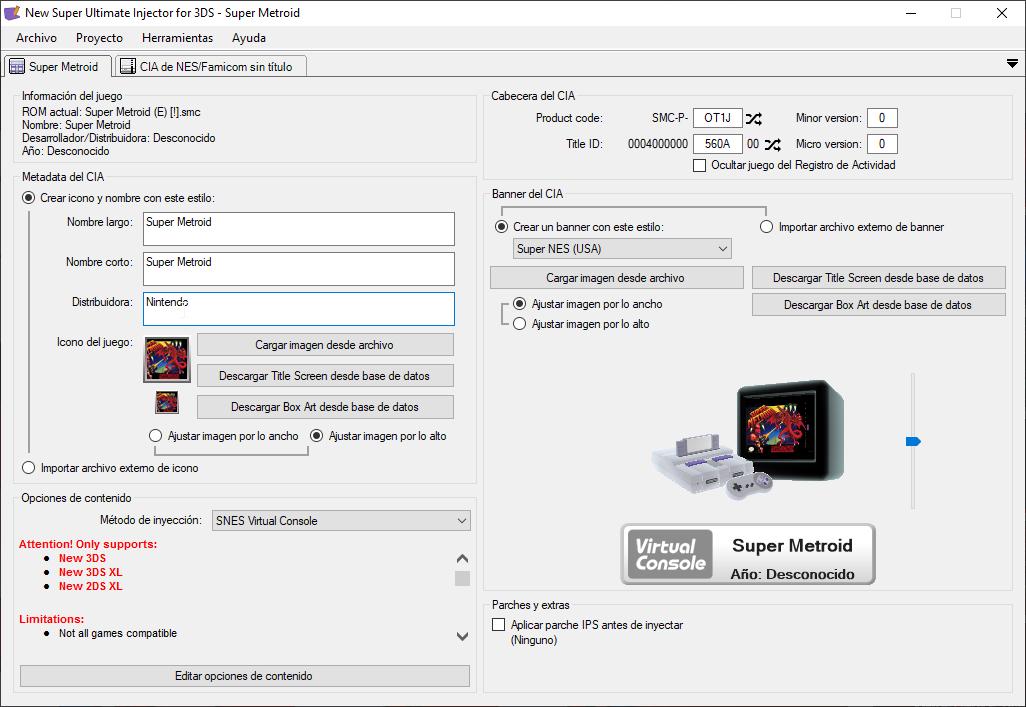Switch to the Super Metroid tab
The height and width of the screenshot is (707, 1026).
(x=58, y=67)
